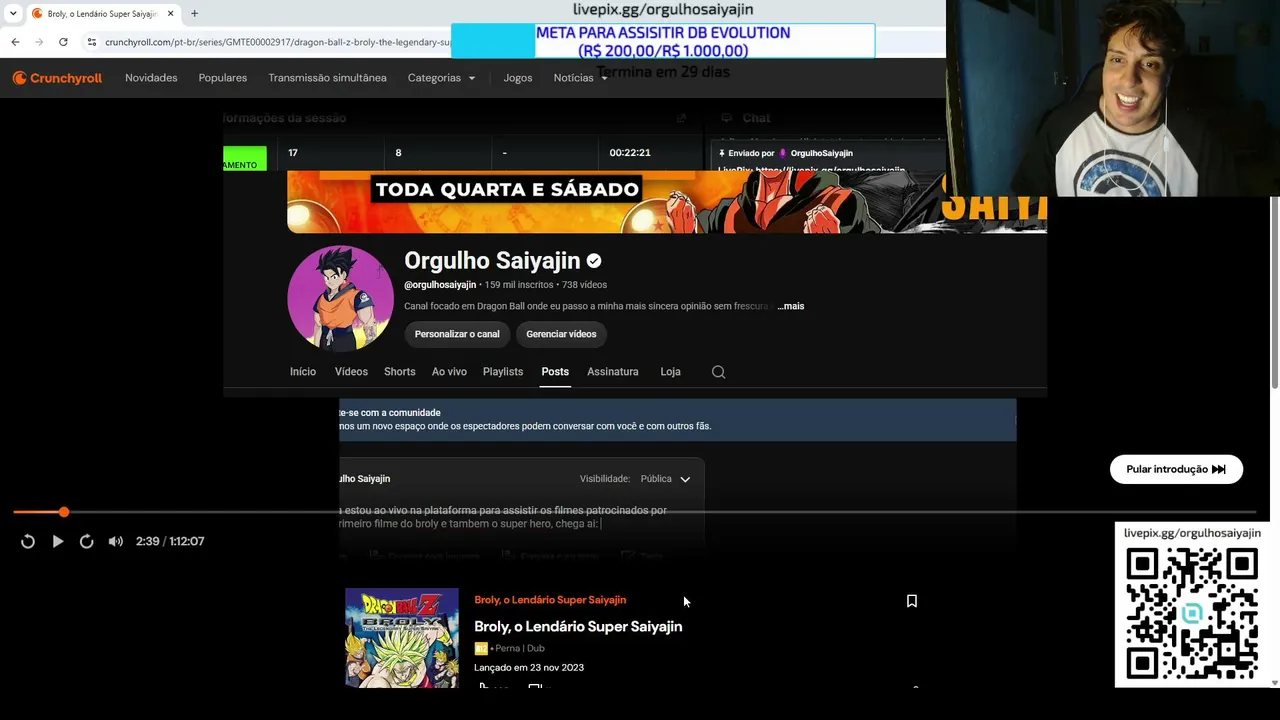This screenshot has height=720, width=1280.
Task: Open the Visibilidade Pública dropdown
Action: (x=665, y=479)
